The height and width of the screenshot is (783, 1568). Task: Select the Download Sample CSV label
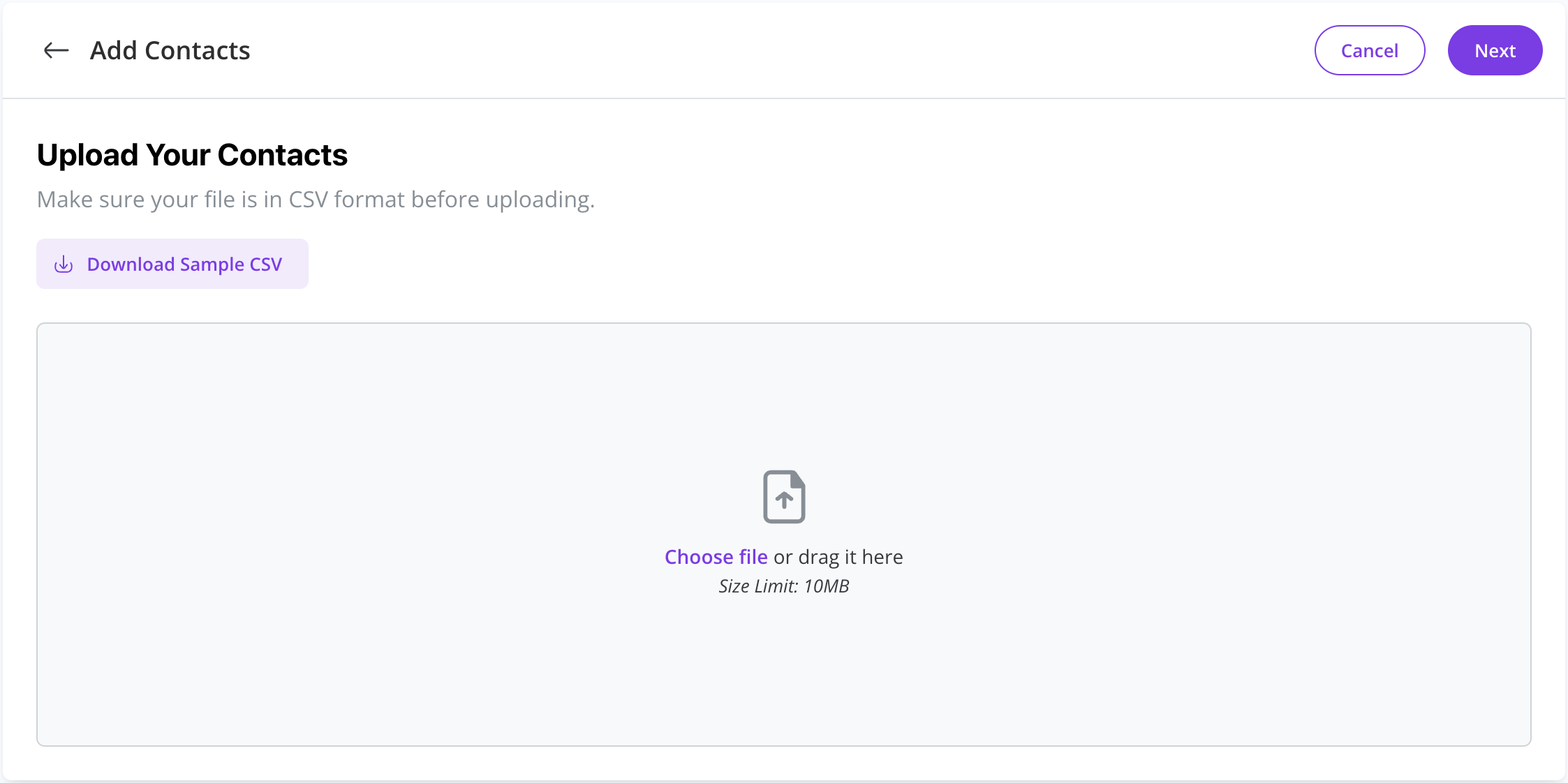184,264
